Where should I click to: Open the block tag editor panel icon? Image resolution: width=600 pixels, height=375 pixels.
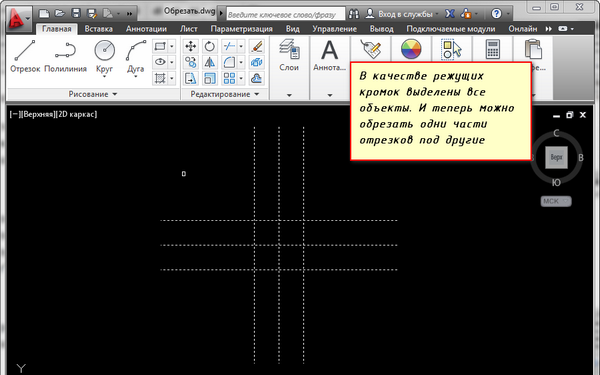[370, 50]
